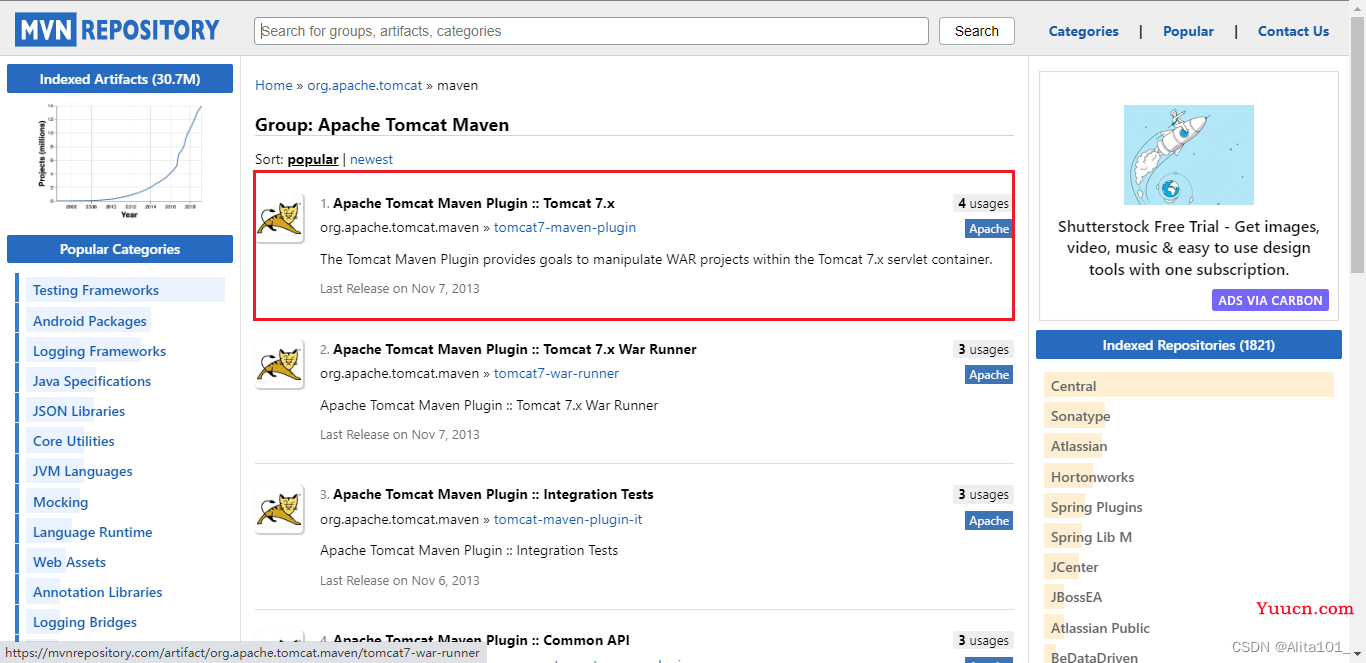The image size is (1366, 663).
Task: Open the Contact Us menu item
Action: click(1293, 31)
